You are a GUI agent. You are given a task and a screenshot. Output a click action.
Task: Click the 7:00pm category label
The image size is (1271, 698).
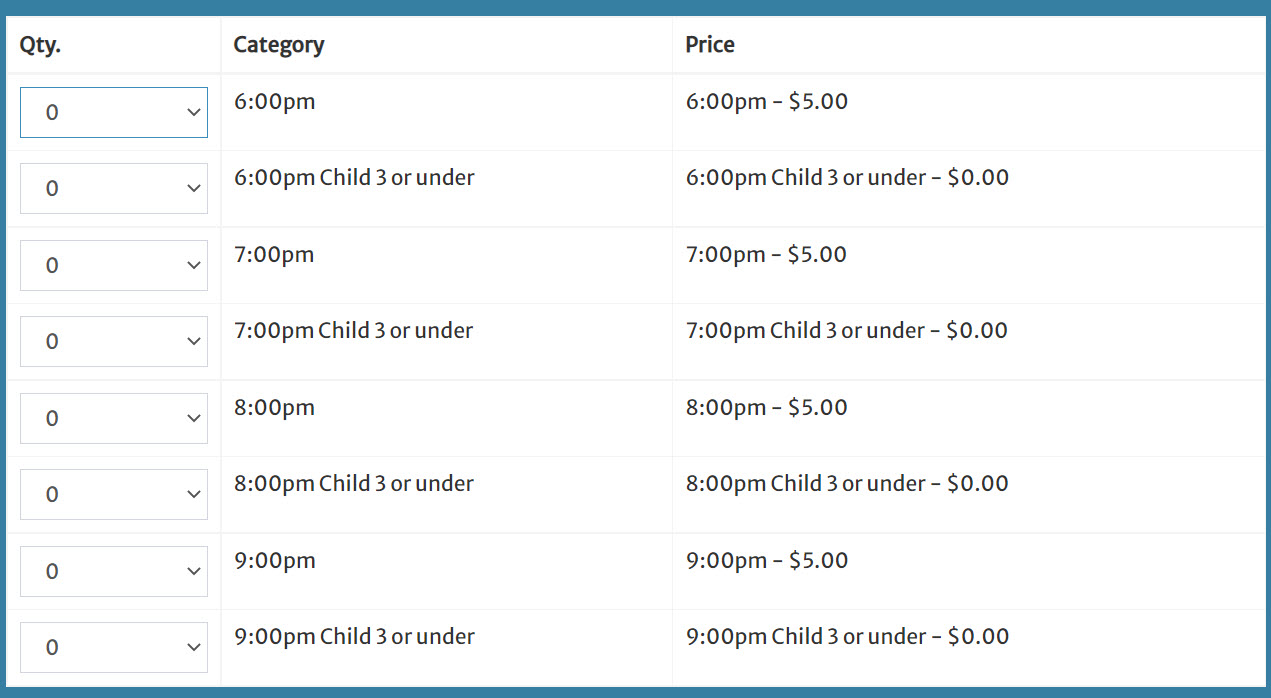point(274,255)
